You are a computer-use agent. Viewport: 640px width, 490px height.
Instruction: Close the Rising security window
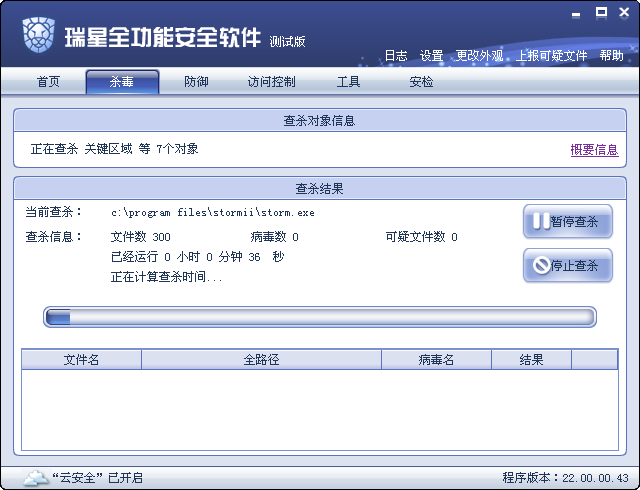(624, 13)
